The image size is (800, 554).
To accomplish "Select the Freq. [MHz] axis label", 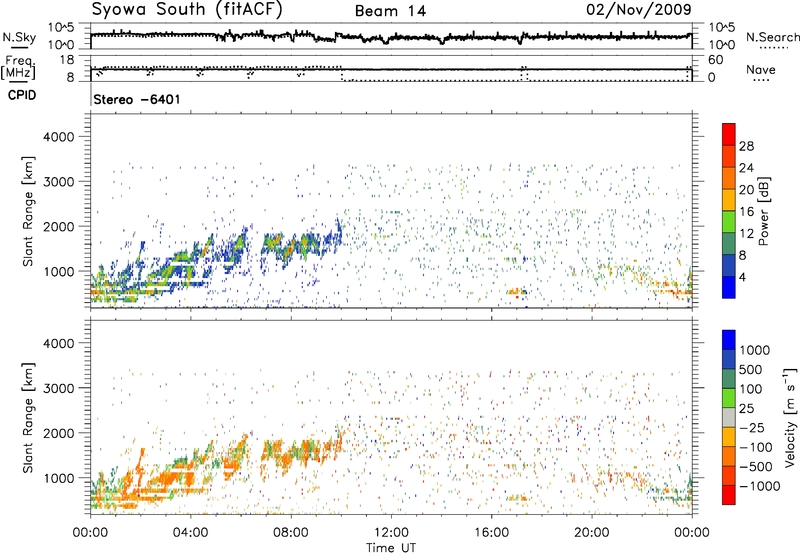I will (x=18, y=67).
